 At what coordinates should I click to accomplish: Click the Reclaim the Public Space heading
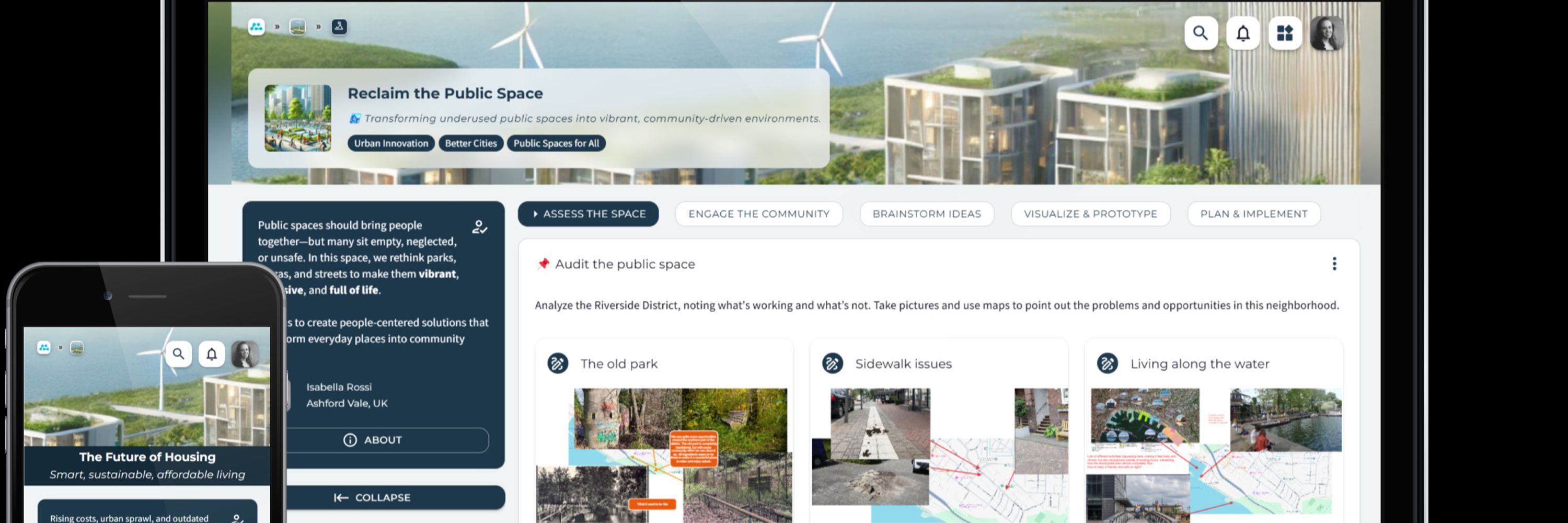[445, 93]
